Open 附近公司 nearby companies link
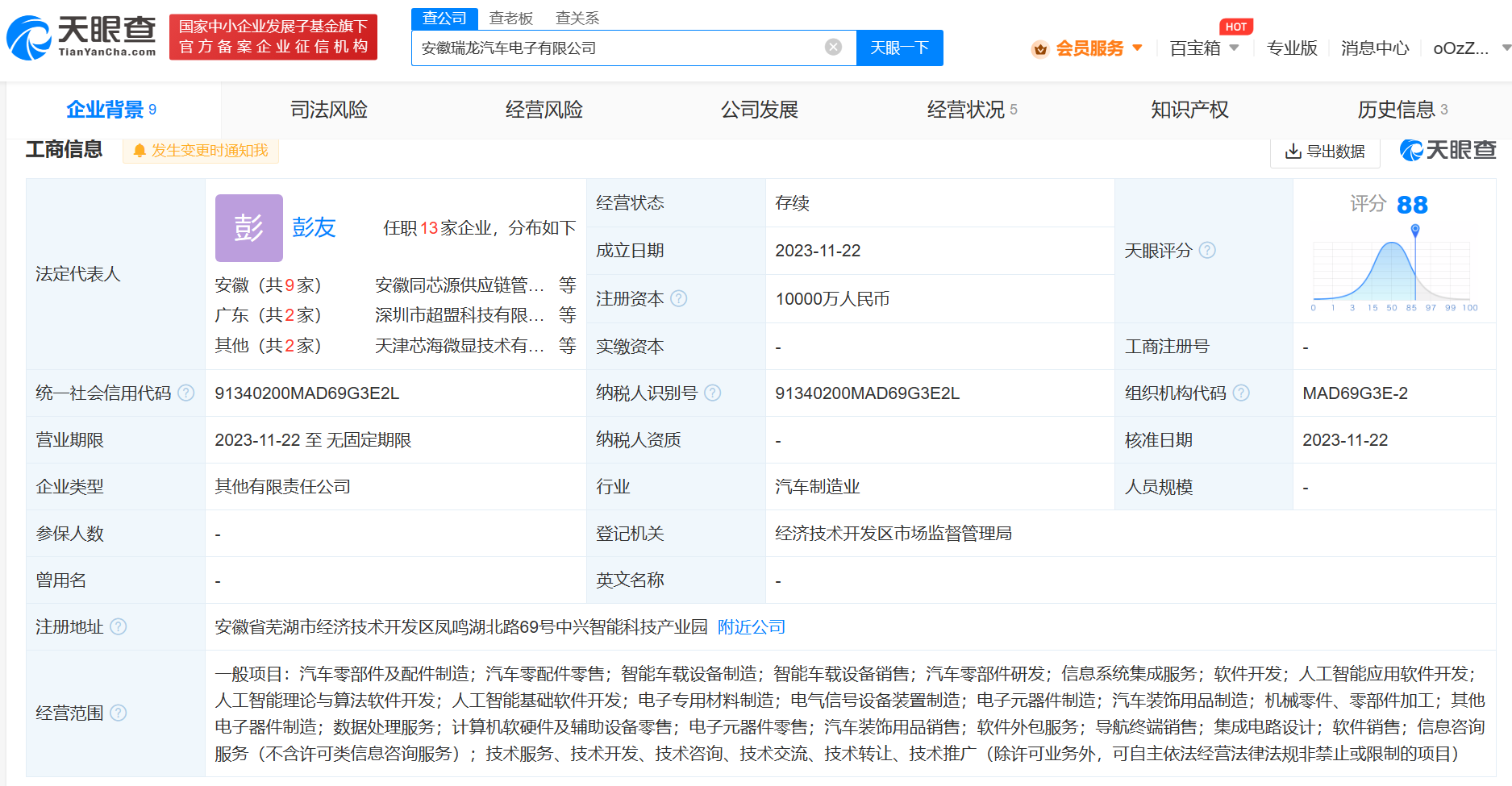Screen dimensions: 1512x786 [x=751, y=627]
